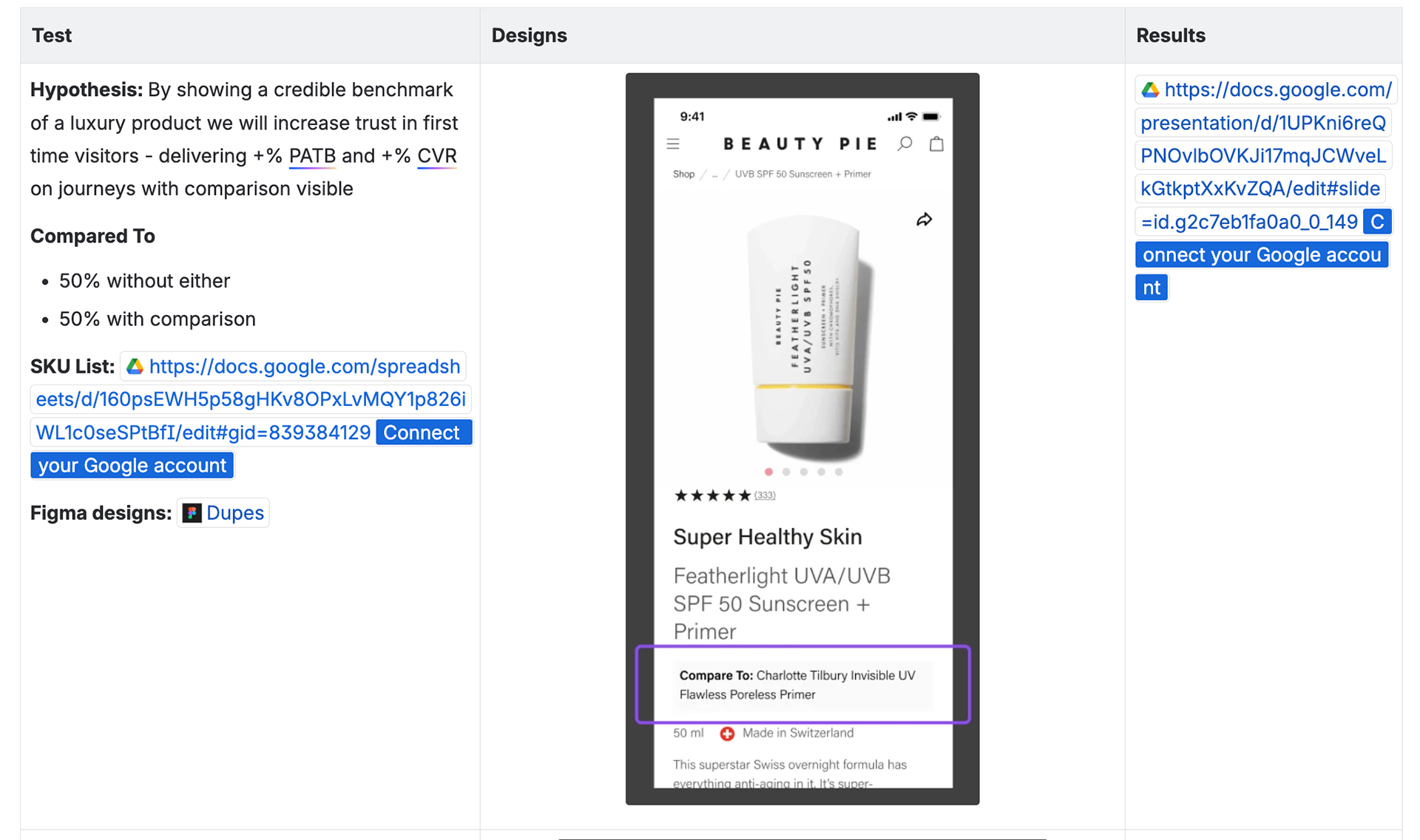Click the Google Drive icon beside SKU List link

[x=135, y=367]
